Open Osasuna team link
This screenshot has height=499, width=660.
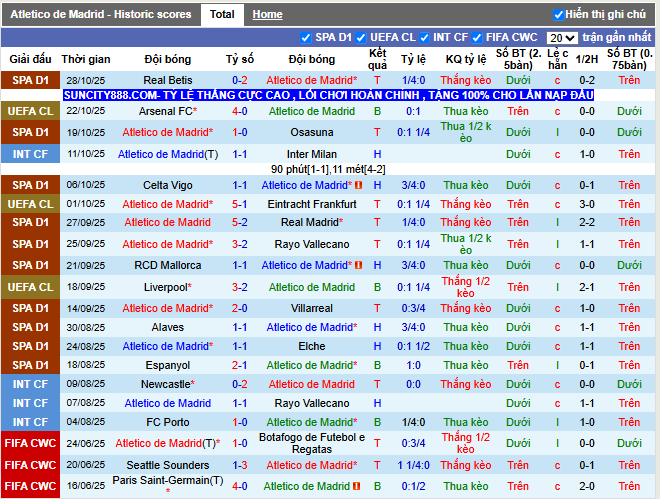[x=312, y=133]
